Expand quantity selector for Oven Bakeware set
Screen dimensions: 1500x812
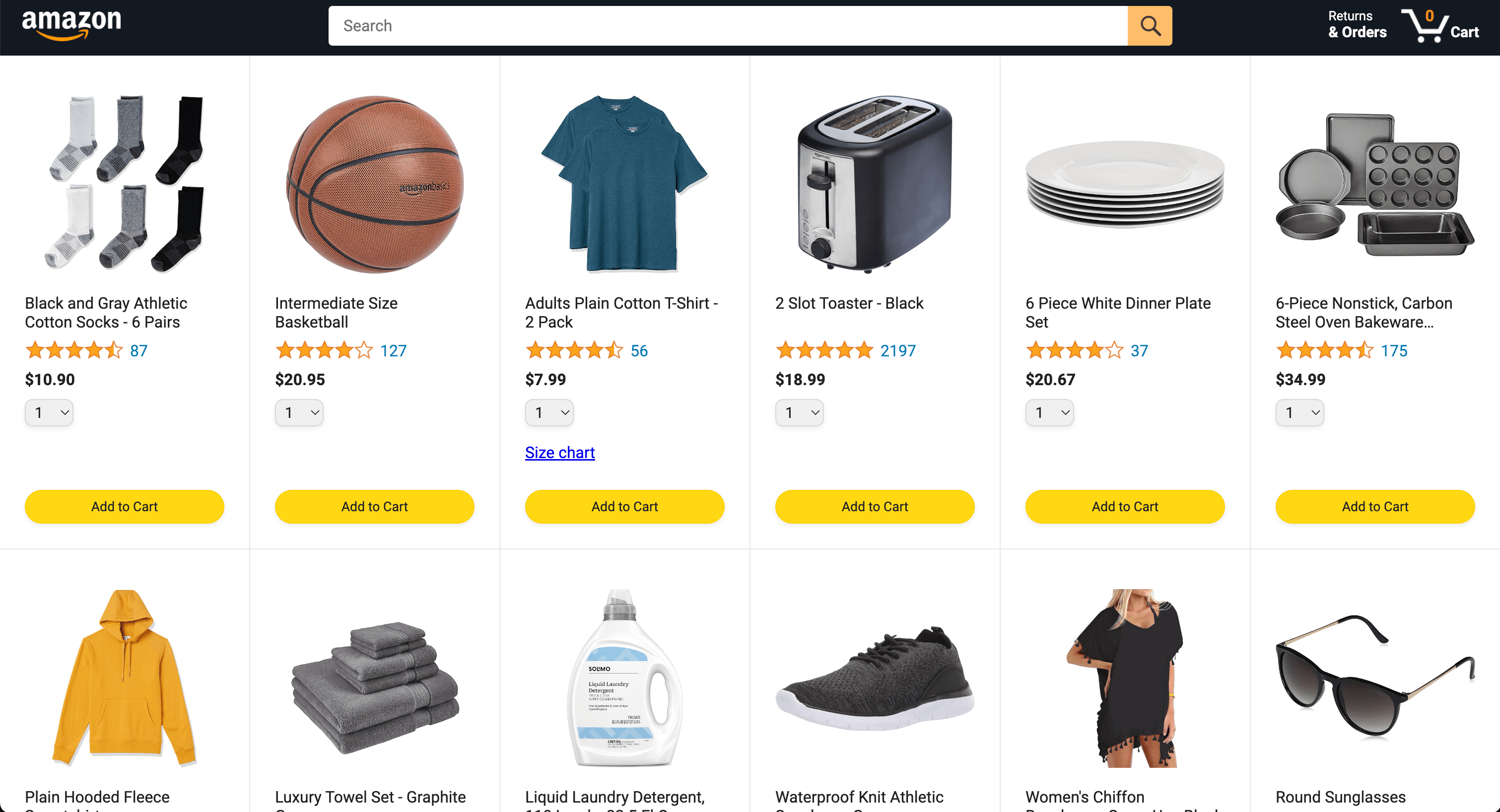click(1299, 412)
